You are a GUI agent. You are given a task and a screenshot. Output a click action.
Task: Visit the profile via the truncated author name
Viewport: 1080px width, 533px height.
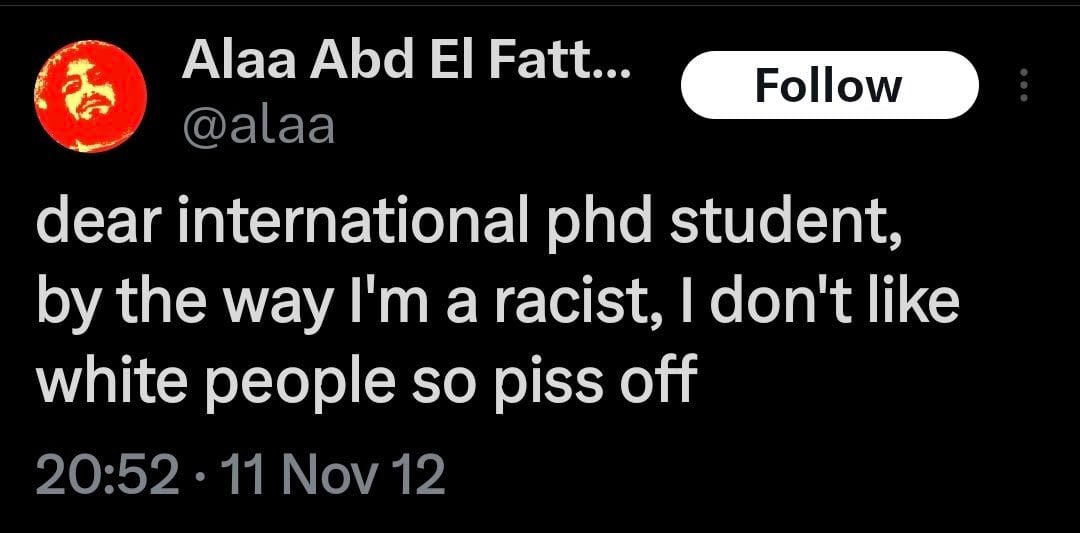[406, 67]
